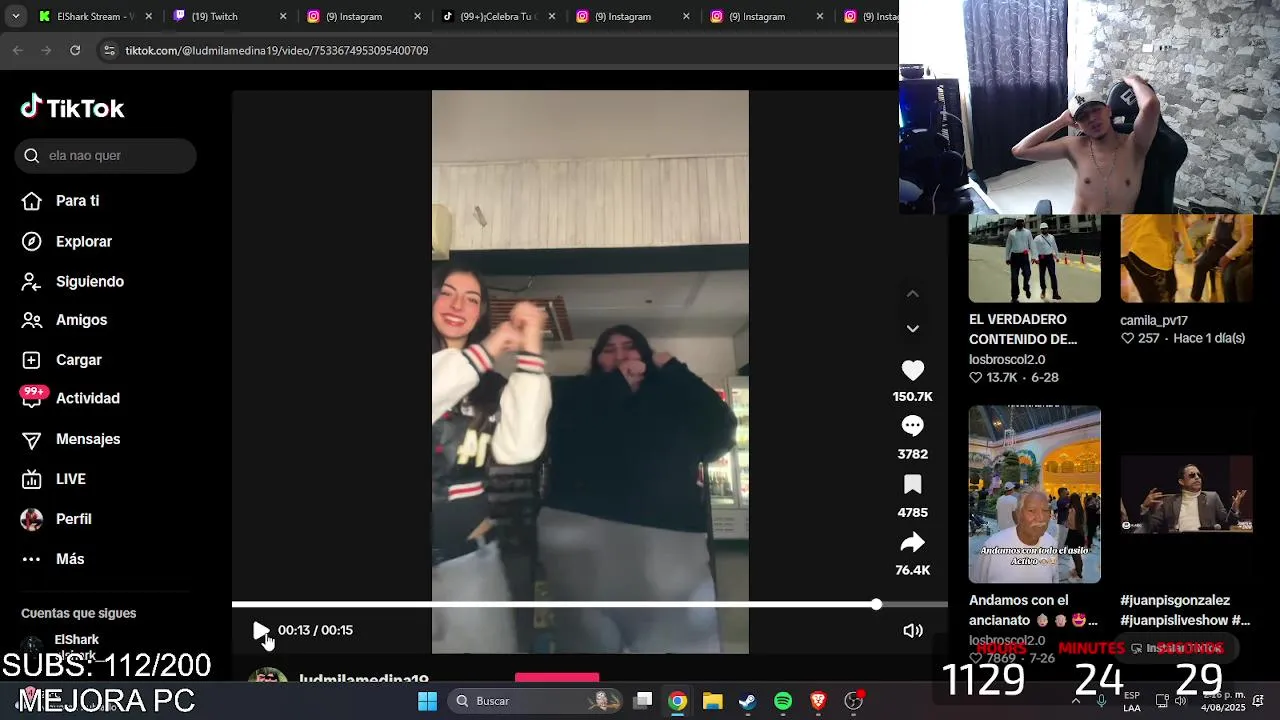This screenshot has width=1280, height=720.
Task: Click the taskbar Buscar search box
Action: 536,701
